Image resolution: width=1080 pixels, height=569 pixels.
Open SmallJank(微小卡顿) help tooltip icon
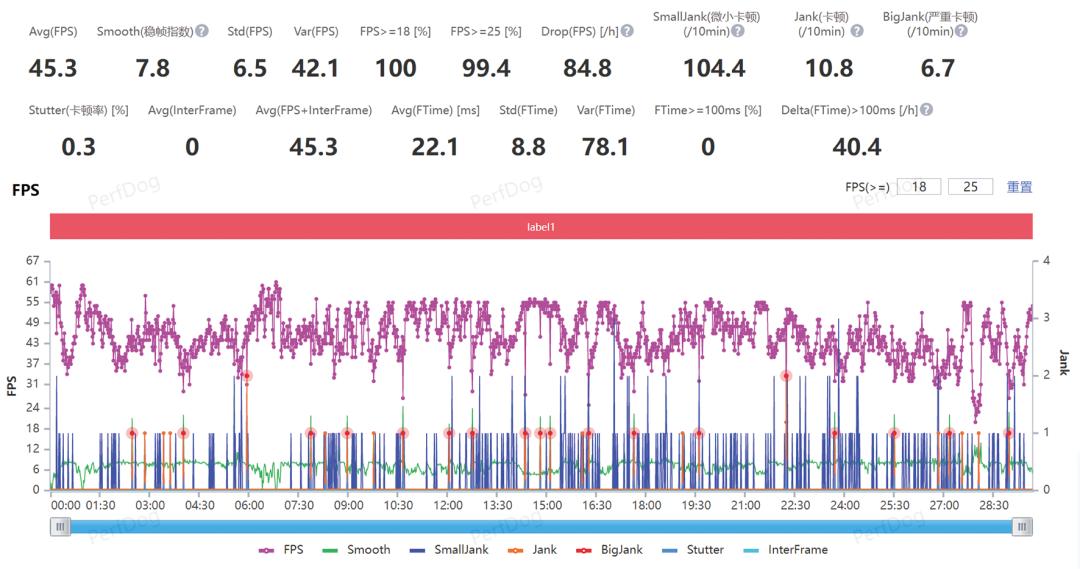[737, 31]
